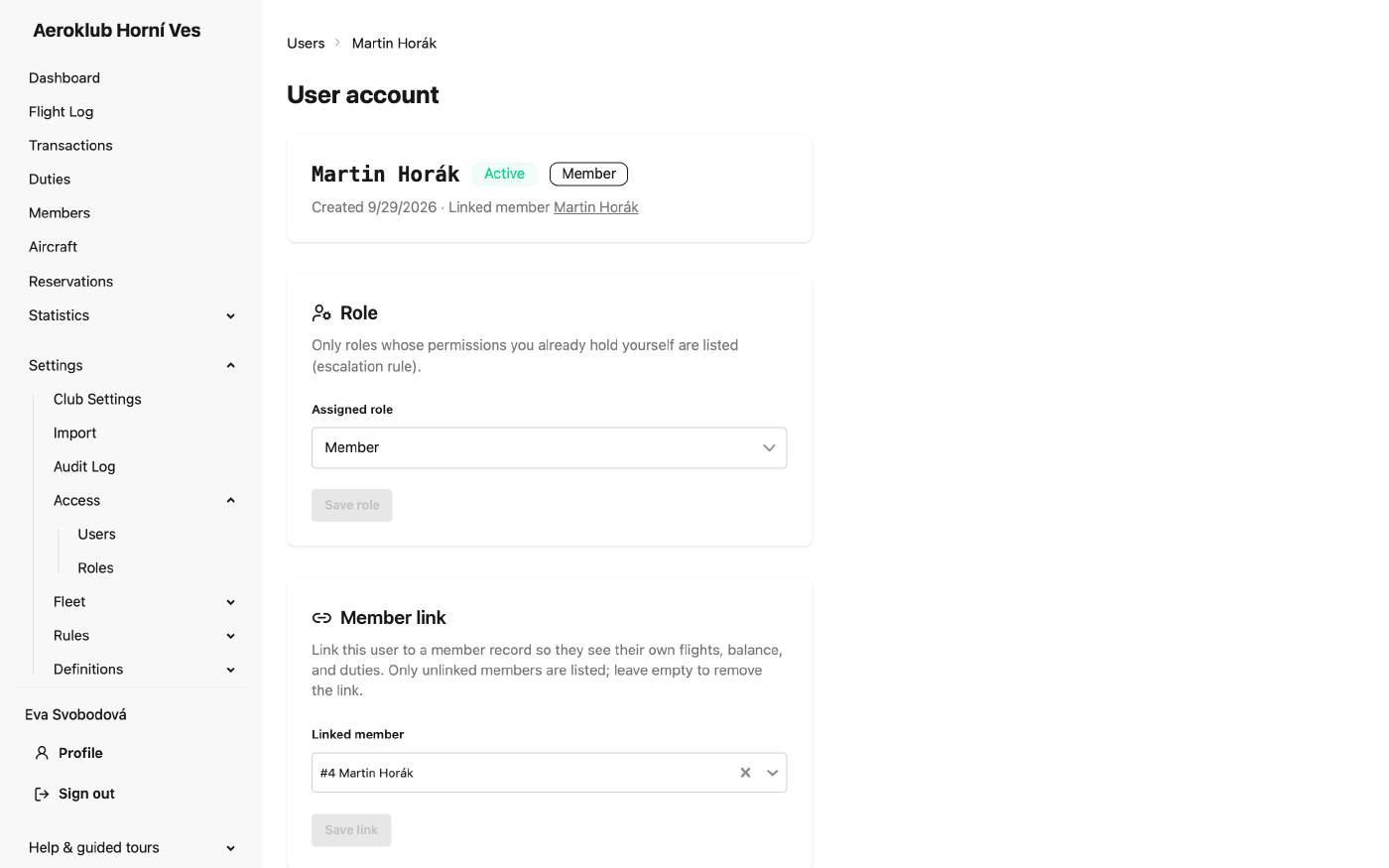Image resolution: width=1389 pixels, height=868 pixels.
Task: Click the Aeroklub Horní Ves logo title
Action: click(117, 31)
